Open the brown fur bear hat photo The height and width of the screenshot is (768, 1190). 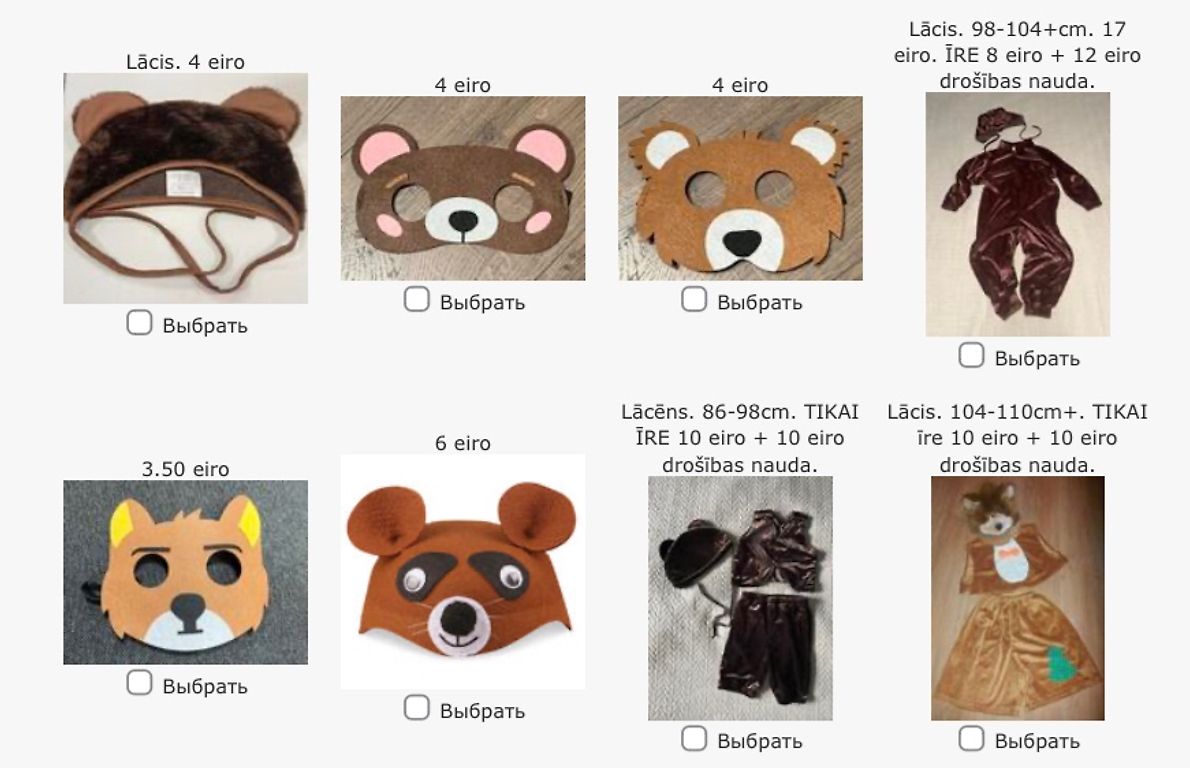pyautogui.click(x=186, y=188)
